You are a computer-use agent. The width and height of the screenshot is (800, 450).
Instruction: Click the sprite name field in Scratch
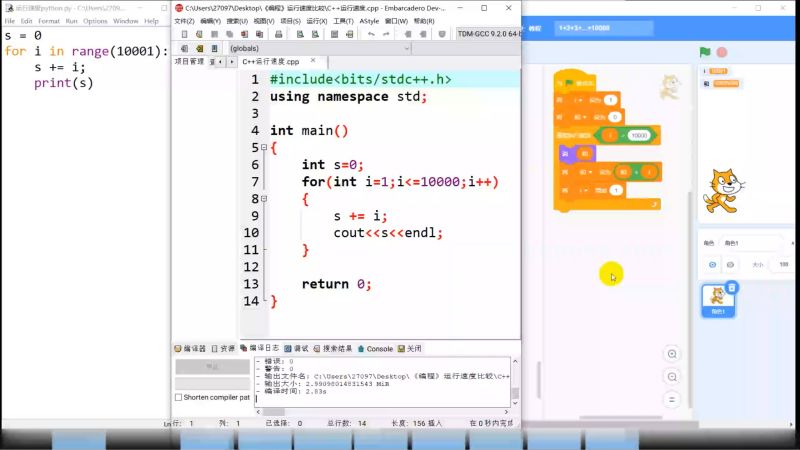point(753,243)
